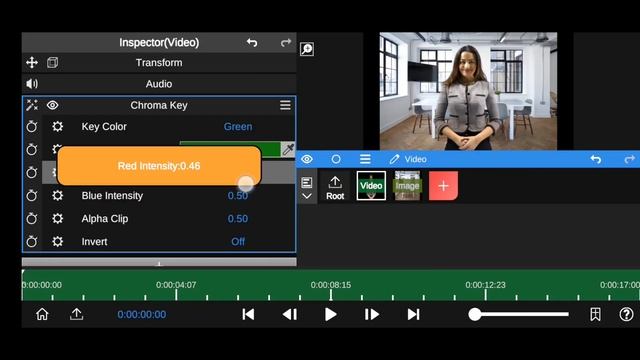Open the layer hamburger menu in blue bar
This screenshot has height=360, width=640.
(x=365, y=159)
